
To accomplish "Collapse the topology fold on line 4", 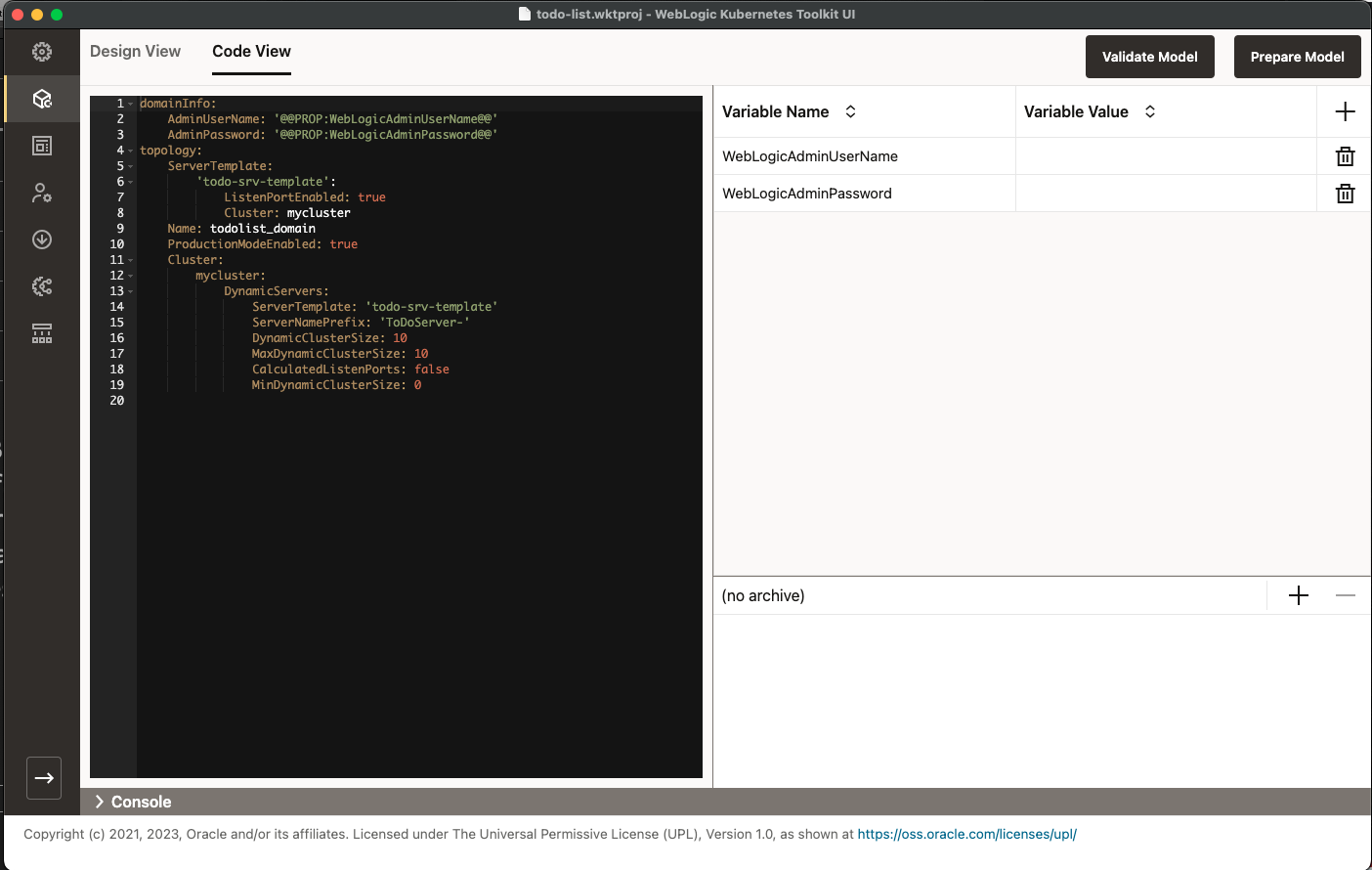I will pos(131,151).
